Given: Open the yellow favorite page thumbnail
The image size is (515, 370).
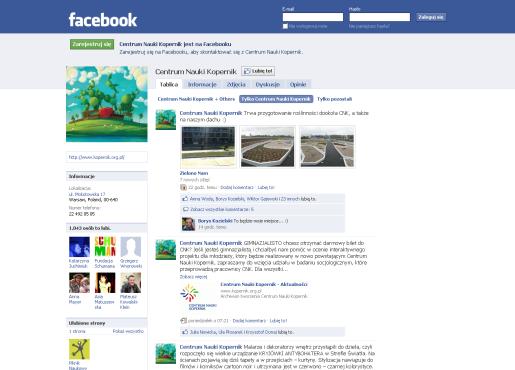Looking at the screenshot, I should (79, 349).
